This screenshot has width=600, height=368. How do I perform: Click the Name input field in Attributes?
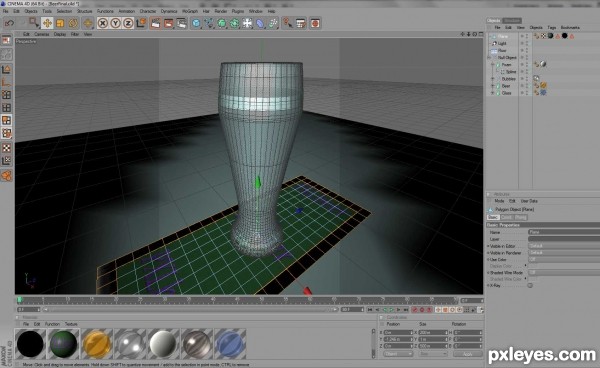pos(564,232)
